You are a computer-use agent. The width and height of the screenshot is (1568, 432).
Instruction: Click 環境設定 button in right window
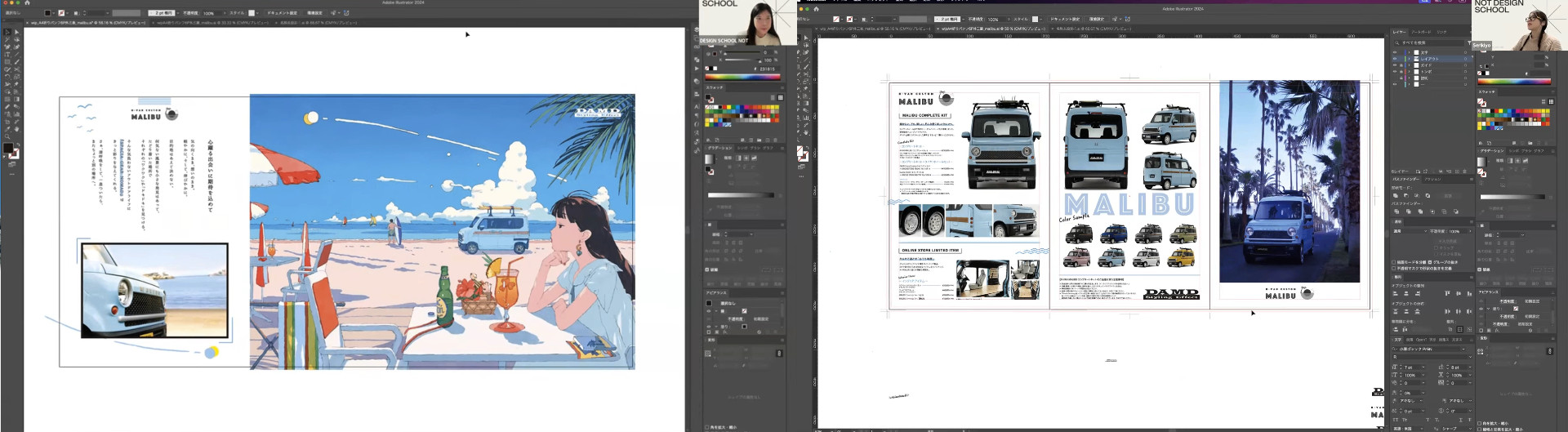pos(1097,19)
